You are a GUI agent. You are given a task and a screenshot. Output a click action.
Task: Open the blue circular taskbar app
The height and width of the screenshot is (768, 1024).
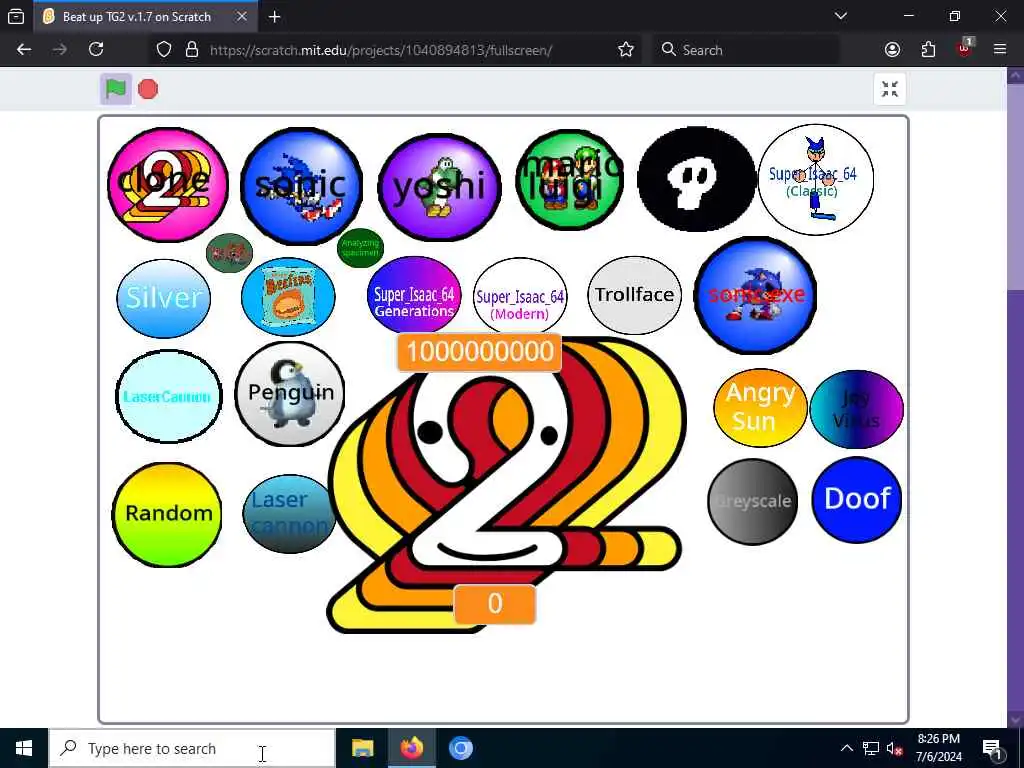460,748
